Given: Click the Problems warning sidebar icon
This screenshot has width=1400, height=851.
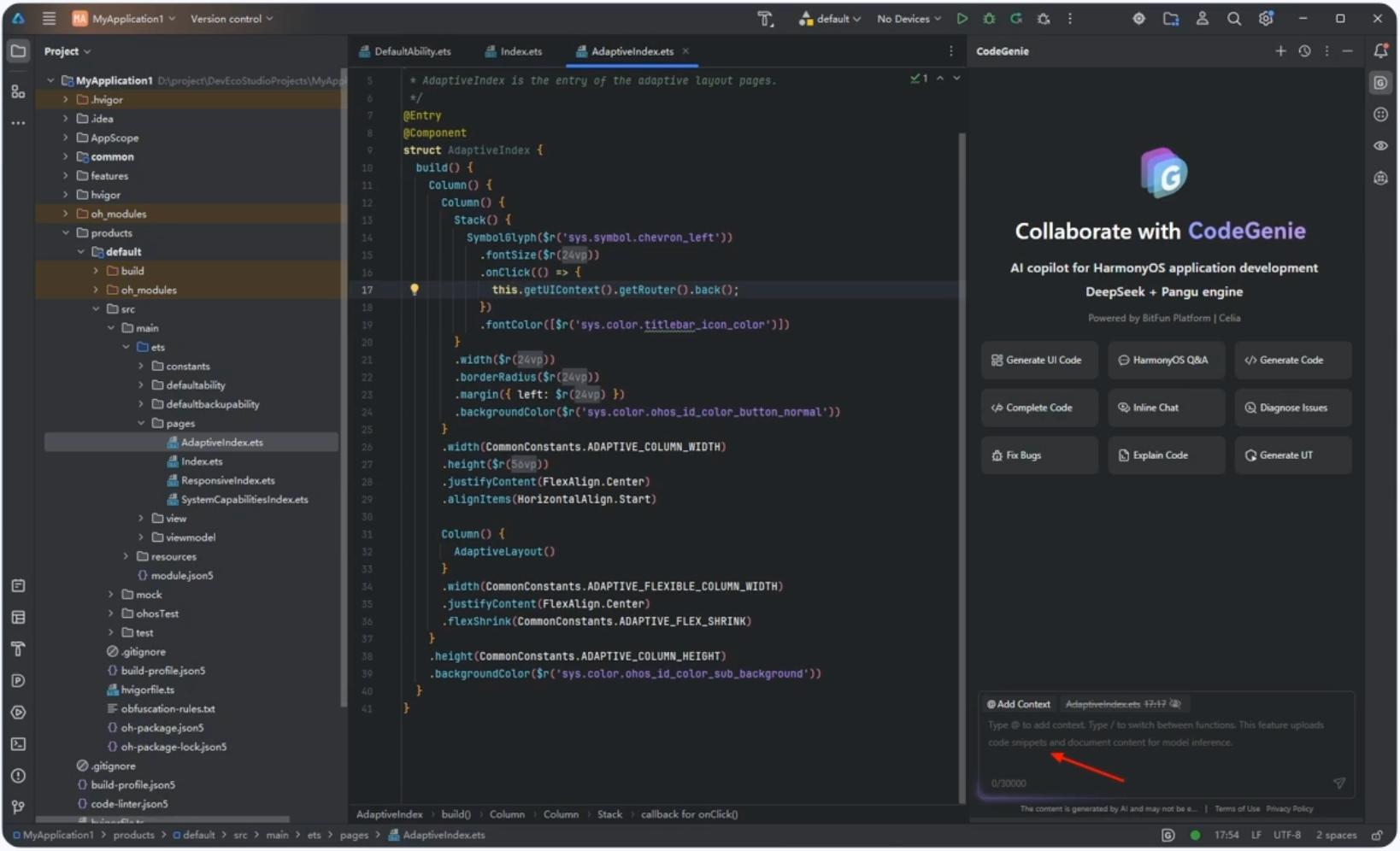Looking at the screenshot, I should (18, 776).
